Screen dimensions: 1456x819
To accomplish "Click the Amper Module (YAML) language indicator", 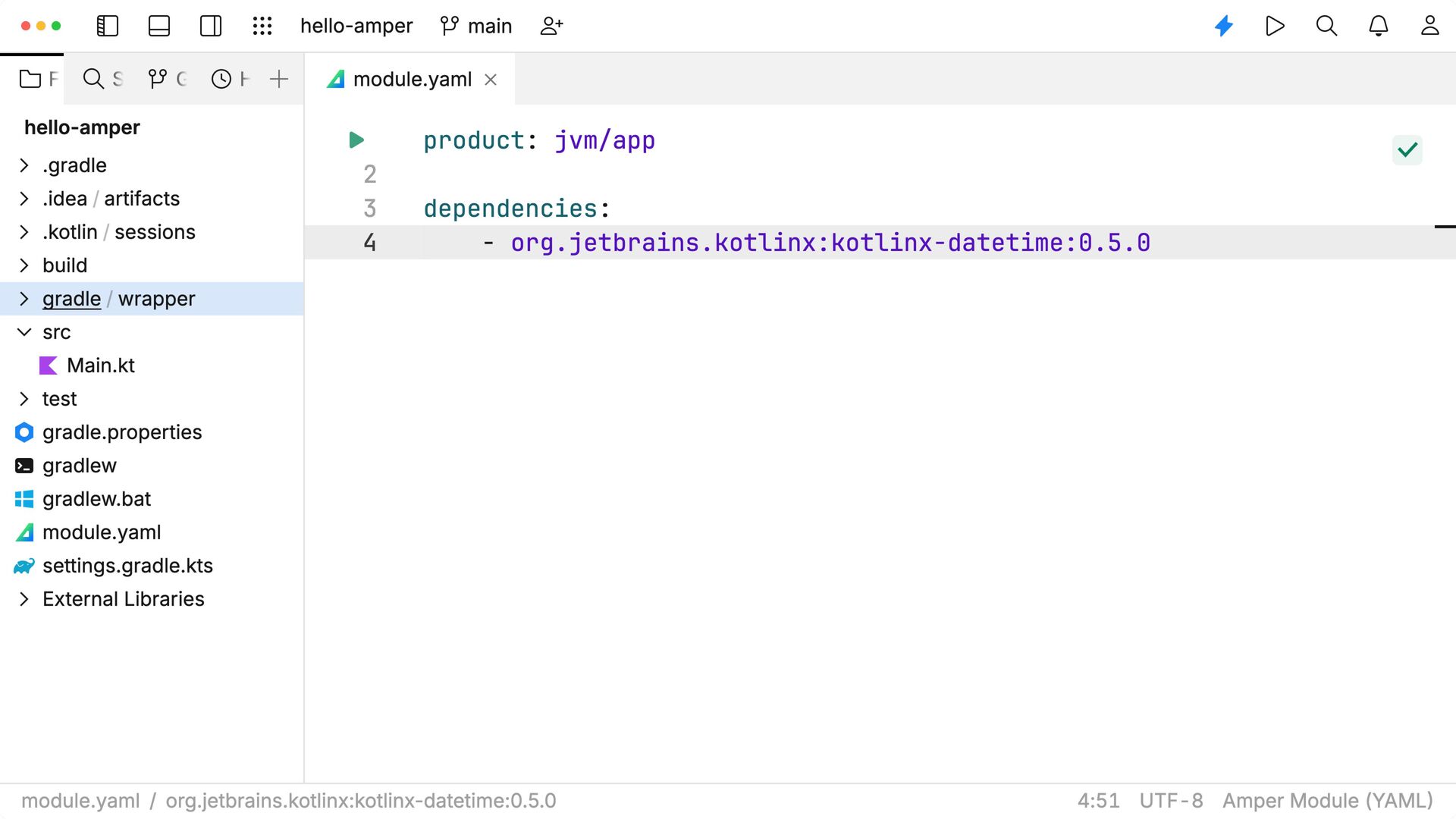I will click(x=1328, y=801).
